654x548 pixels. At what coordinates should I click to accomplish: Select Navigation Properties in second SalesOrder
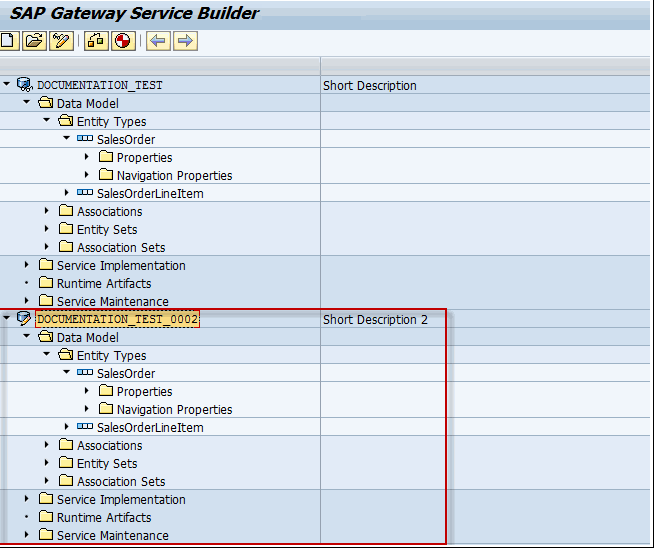click(174, 409)
